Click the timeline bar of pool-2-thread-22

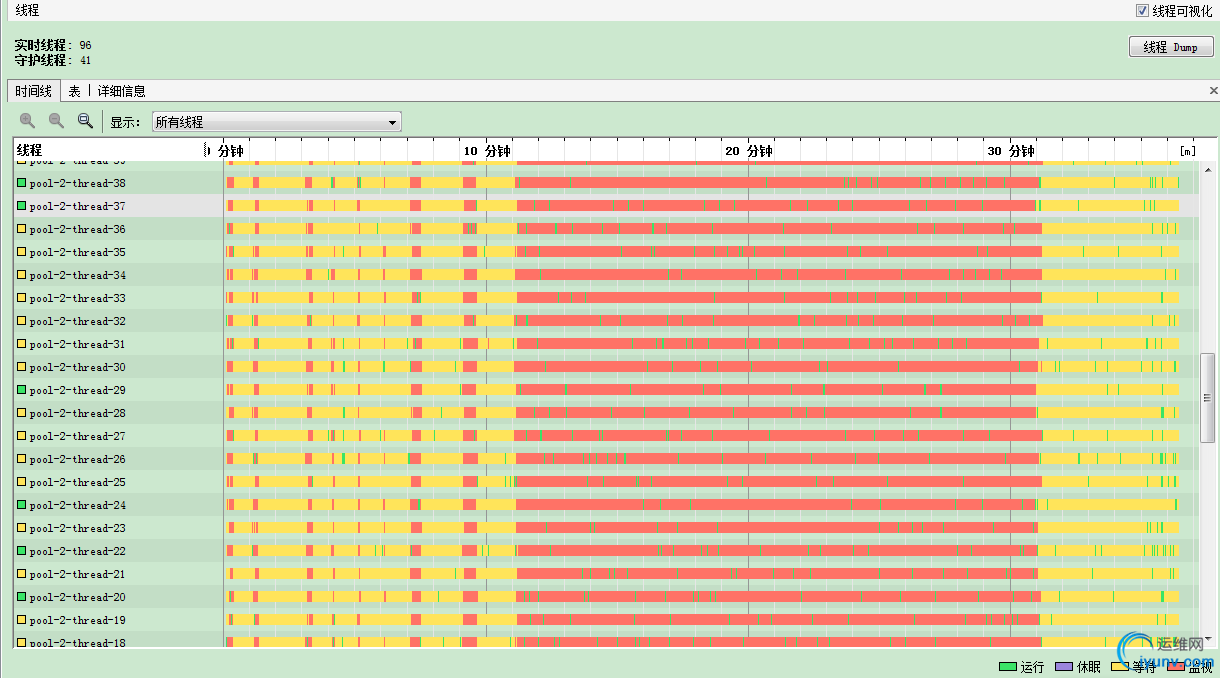pos(703,551)
